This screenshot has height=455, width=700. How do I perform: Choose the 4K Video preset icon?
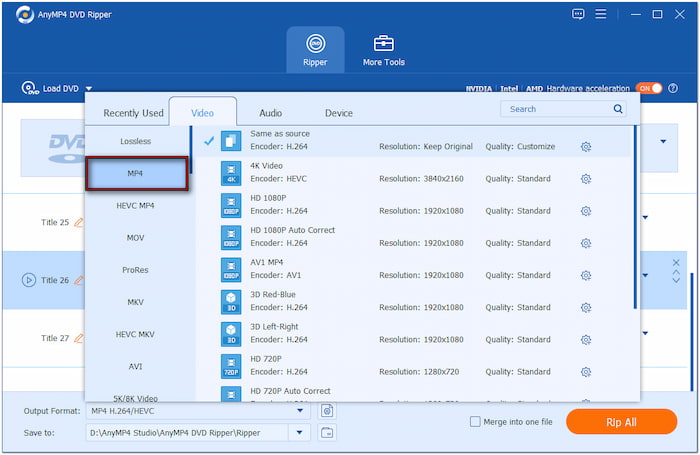click(x=231, y=173)
